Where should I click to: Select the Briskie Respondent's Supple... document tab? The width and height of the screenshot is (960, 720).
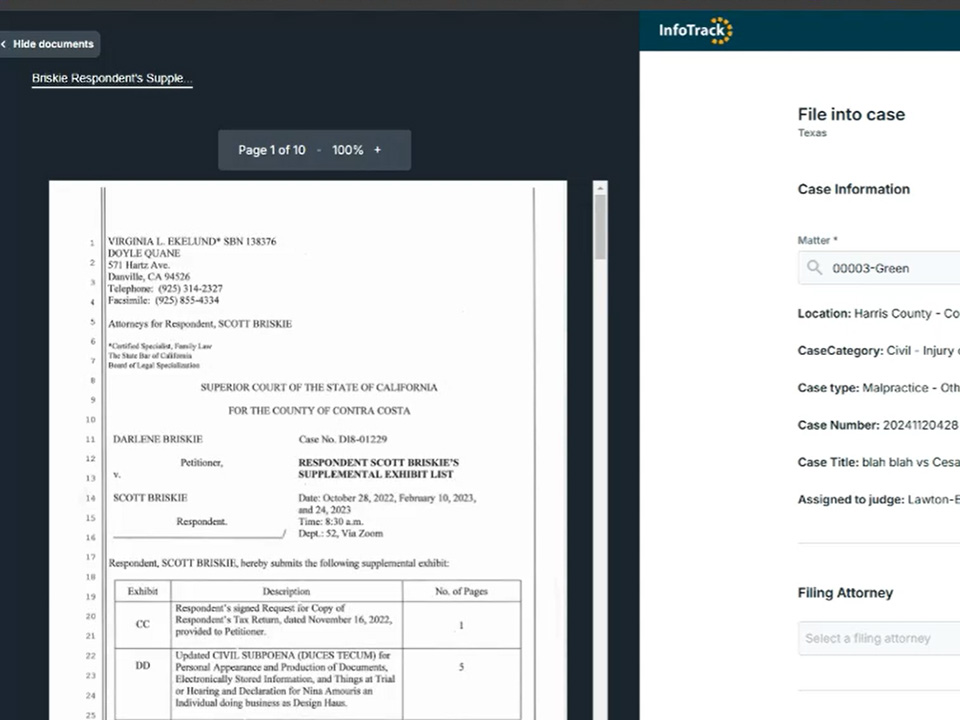point(111,78)
